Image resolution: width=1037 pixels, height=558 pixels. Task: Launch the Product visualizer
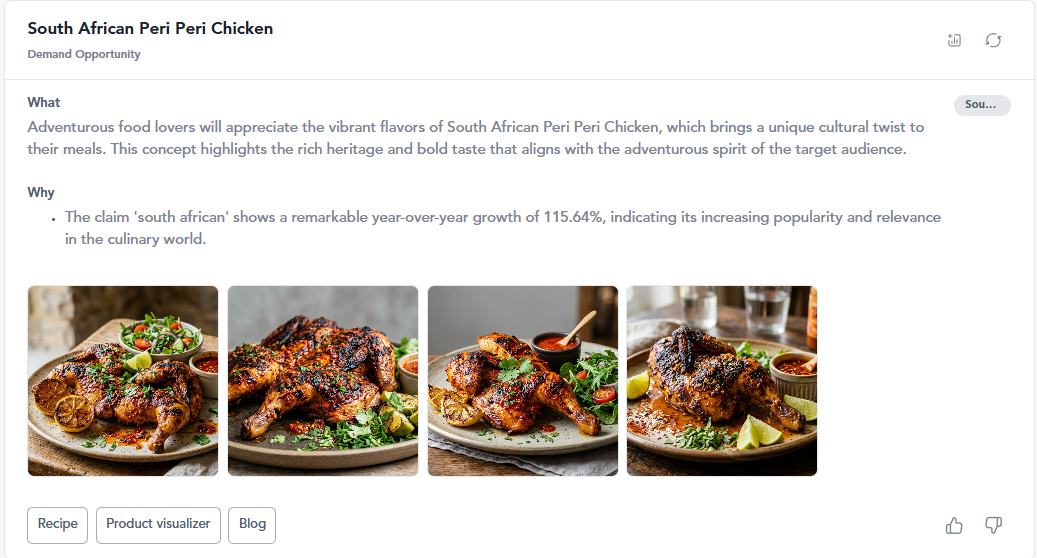[x=158, y=525]
